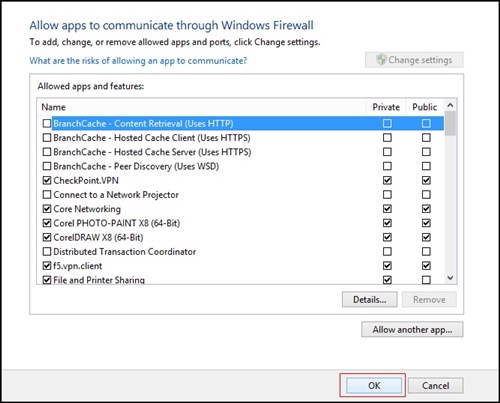Screen dimensions: 500x403
Task: Uncheck Private for Corel PHOTO-PAINT X8
Action: pos(387,223)
